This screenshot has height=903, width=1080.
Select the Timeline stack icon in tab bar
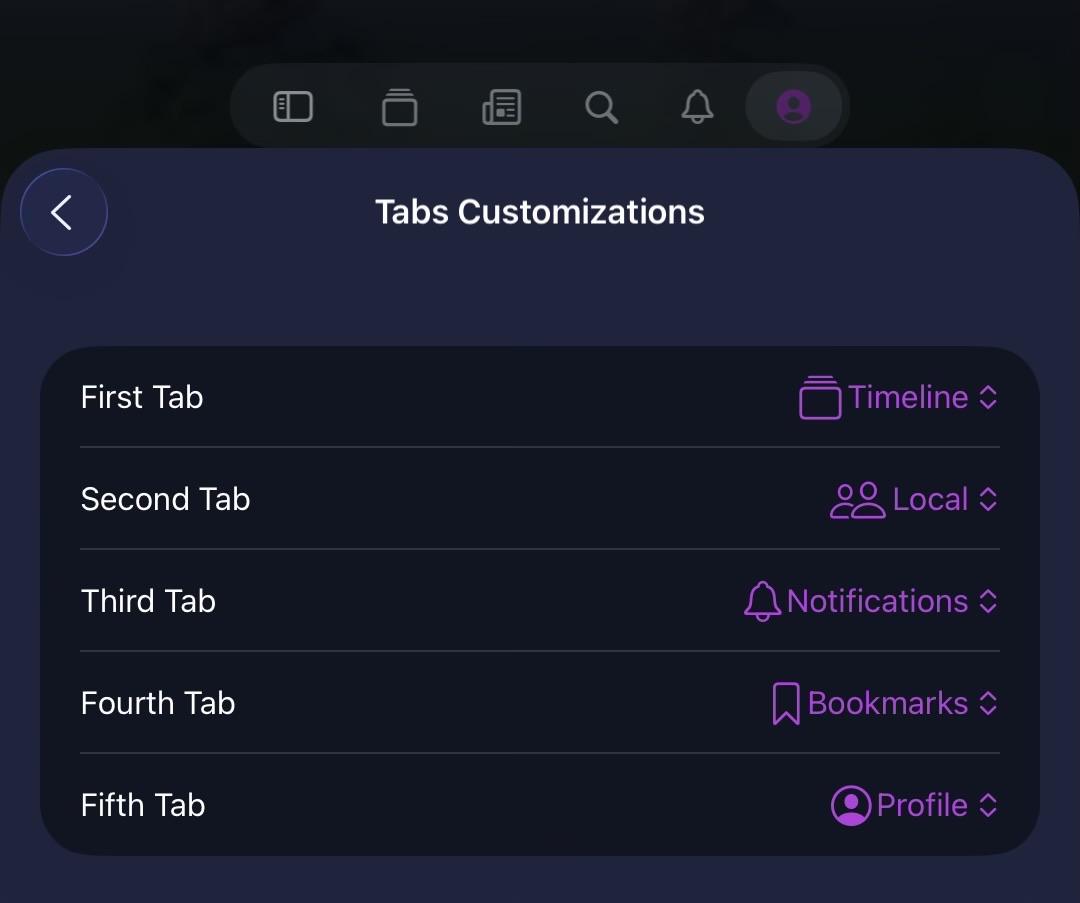[399, 107]
